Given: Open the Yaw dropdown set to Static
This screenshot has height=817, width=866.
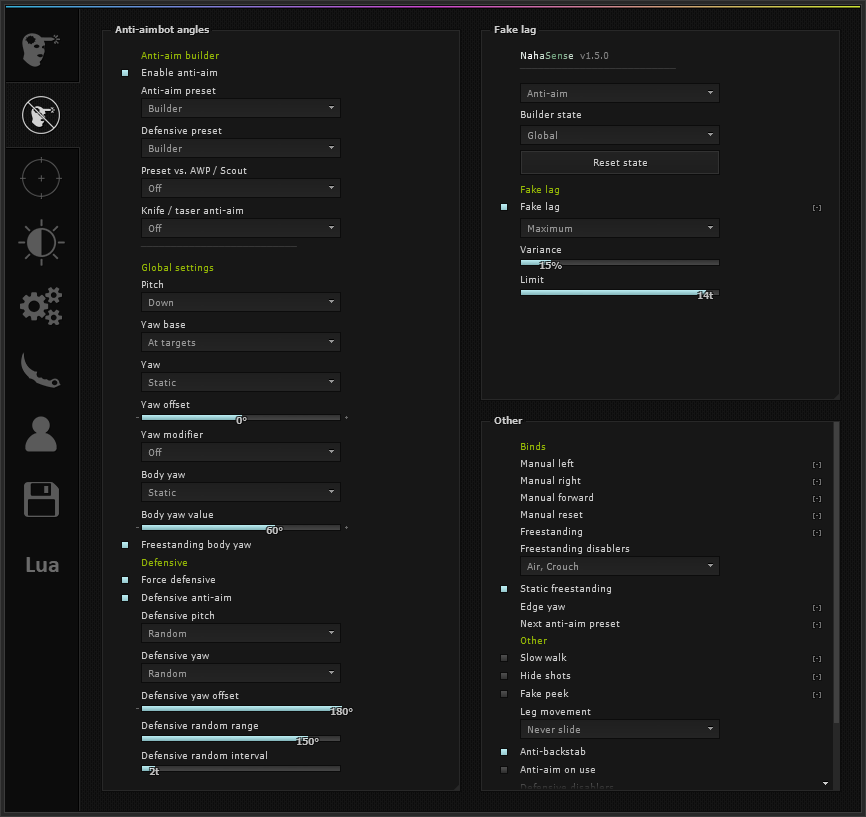Looking at the screenshot, I should coord(241,382).
